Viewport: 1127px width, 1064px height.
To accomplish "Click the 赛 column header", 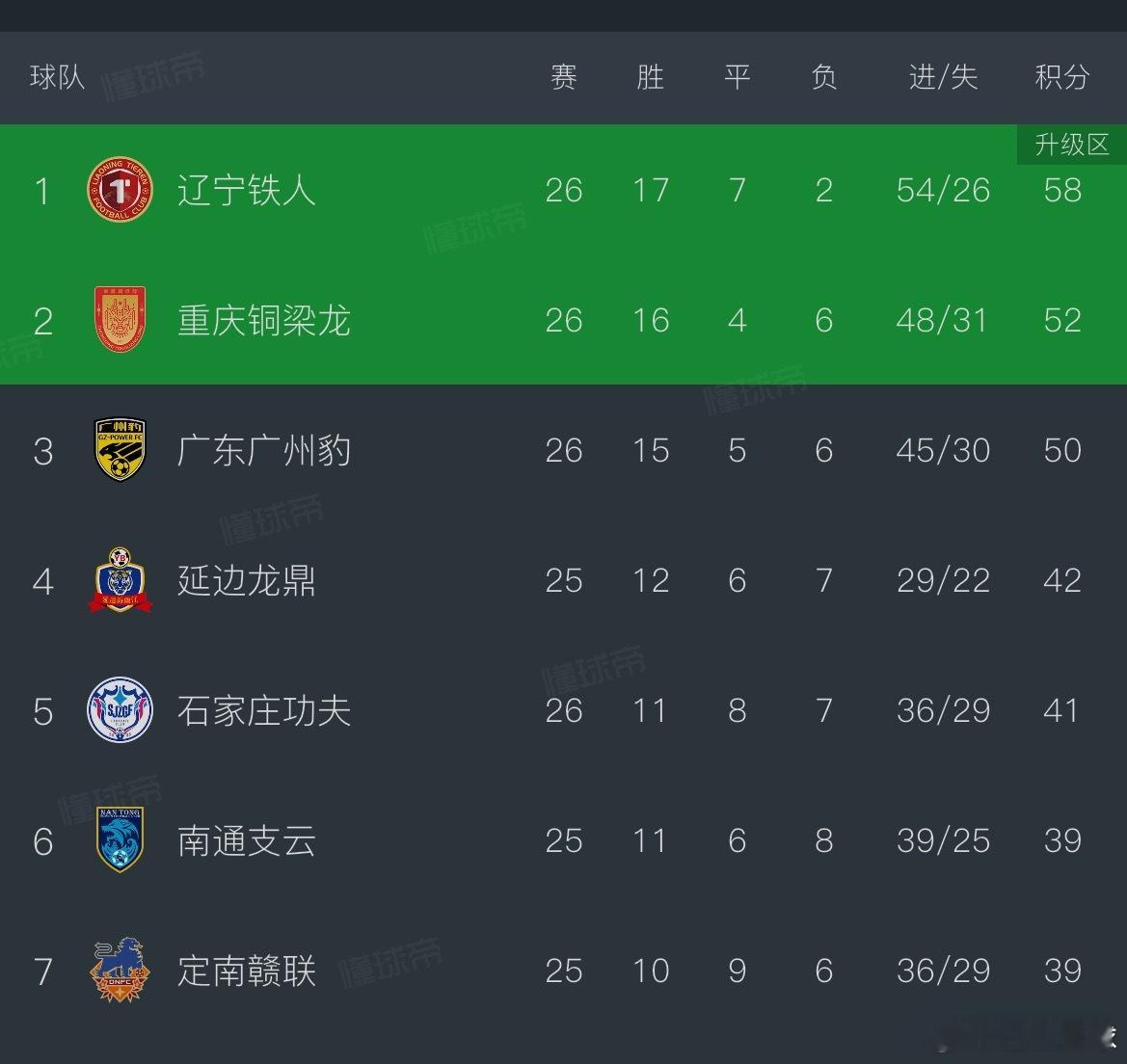I will tap(563, 77).
